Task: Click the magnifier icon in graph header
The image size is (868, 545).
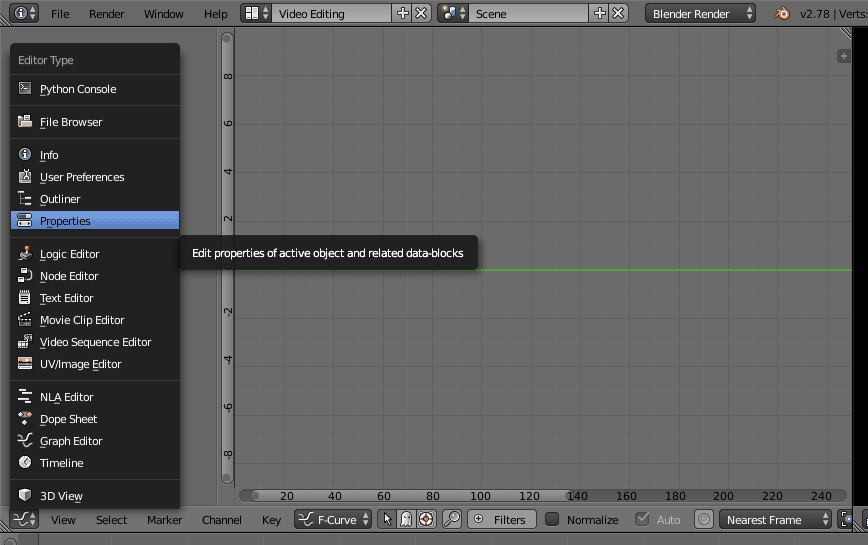Action: click(x=452, y=519)
